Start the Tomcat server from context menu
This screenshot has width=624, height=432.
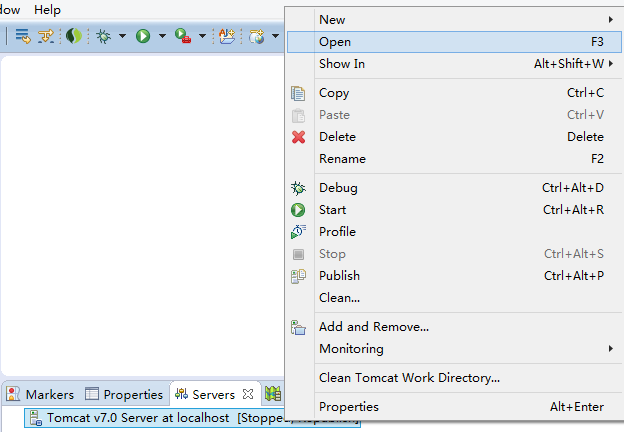[454, 210]
